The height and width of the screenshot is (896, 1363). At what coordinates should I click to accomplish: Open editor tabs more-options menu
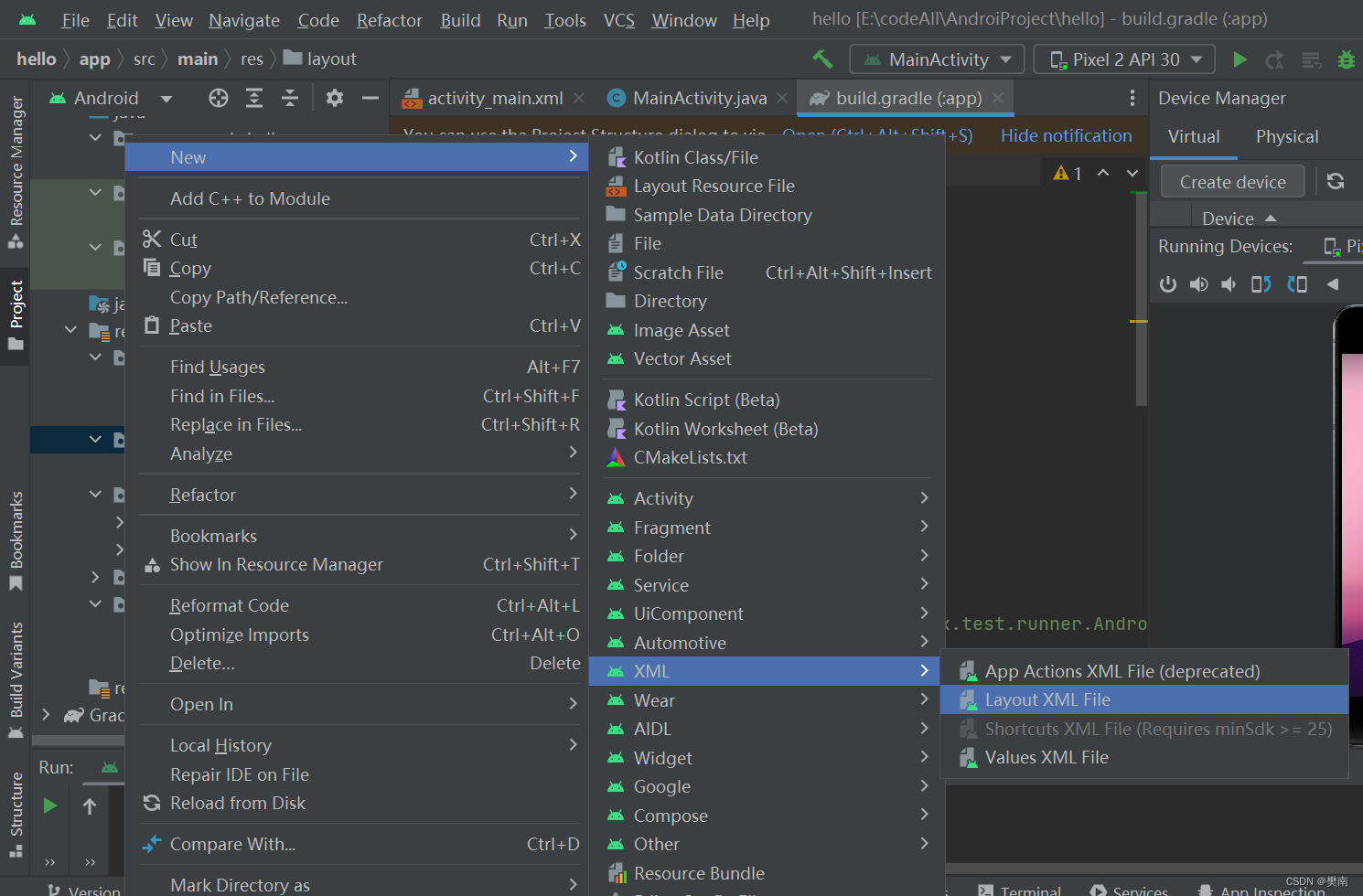[1132, 98]
